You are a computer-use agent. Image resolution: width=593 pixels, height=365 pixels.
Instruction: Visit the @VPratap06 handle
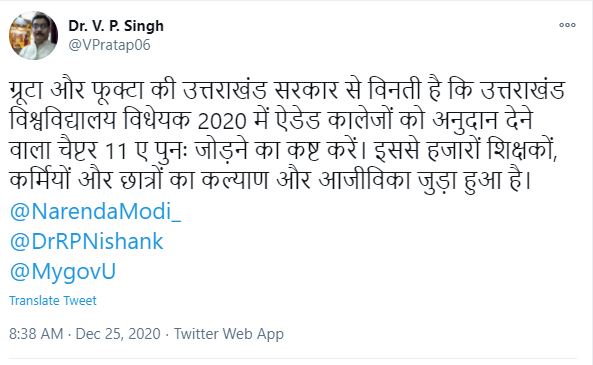[x=109, y=45]
